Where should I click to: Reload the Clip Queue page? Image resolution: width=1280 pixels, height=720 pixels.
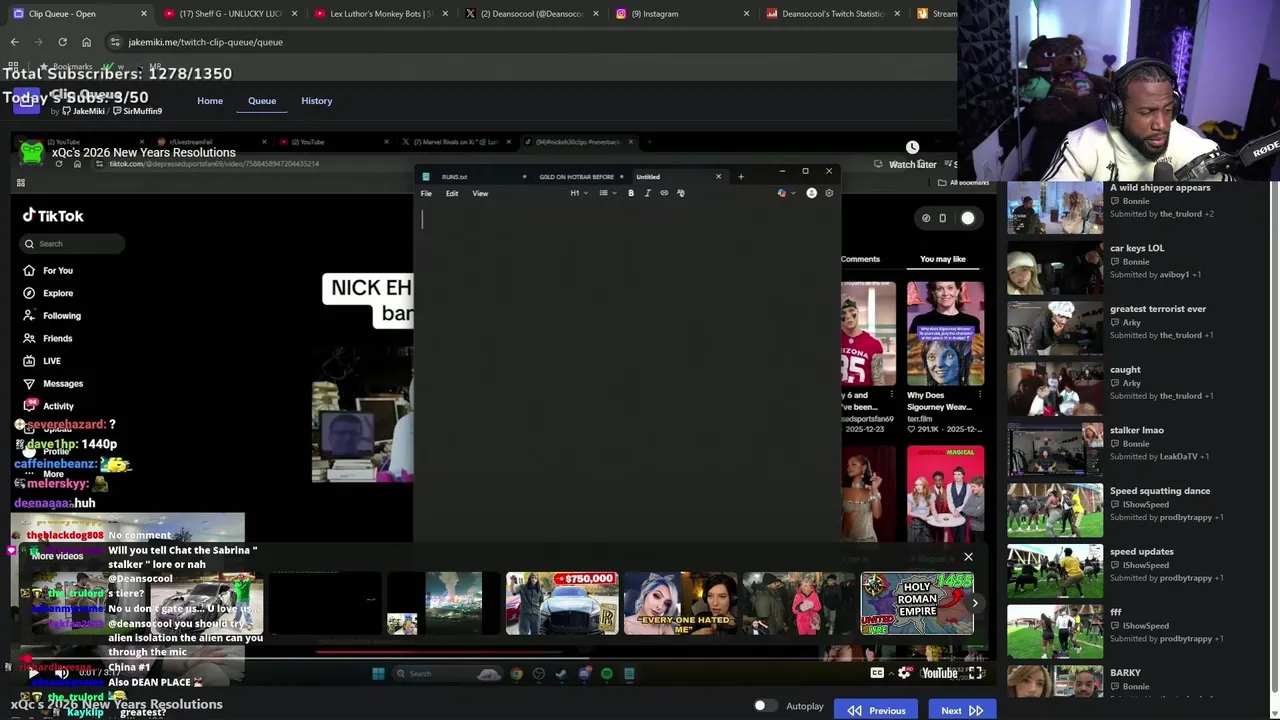[x=62, y=42]
